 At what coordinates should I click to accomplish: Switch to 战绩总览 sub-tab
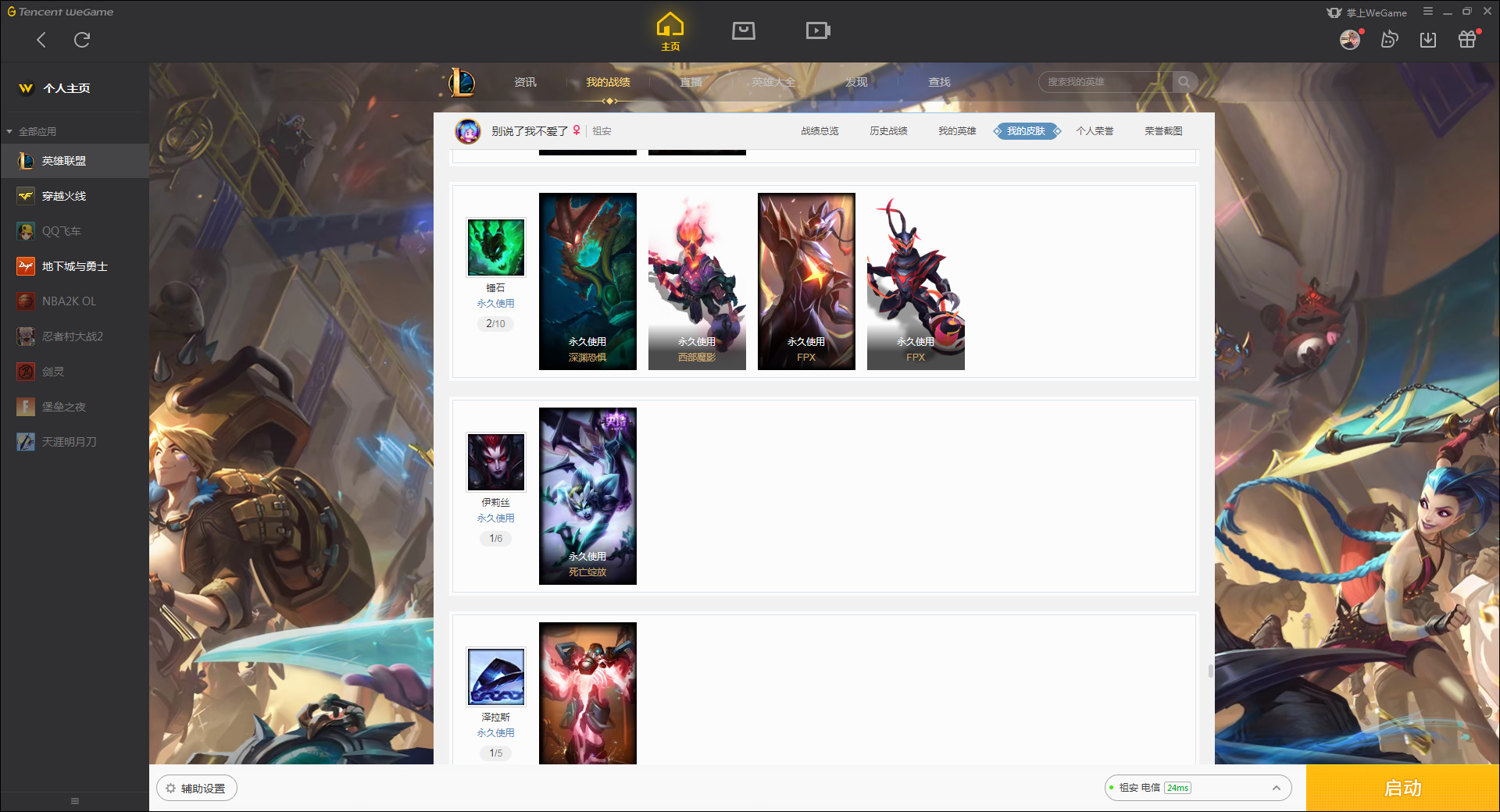point(820,131)
